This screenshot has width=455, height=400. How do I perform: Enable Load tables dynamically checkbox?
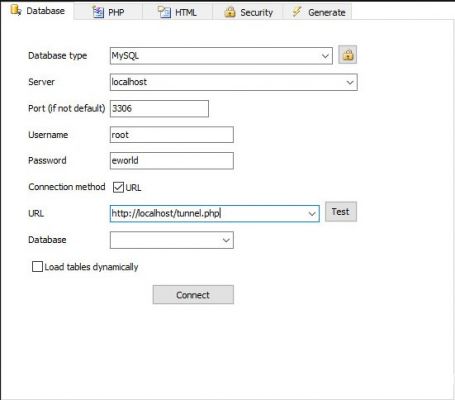37,267
